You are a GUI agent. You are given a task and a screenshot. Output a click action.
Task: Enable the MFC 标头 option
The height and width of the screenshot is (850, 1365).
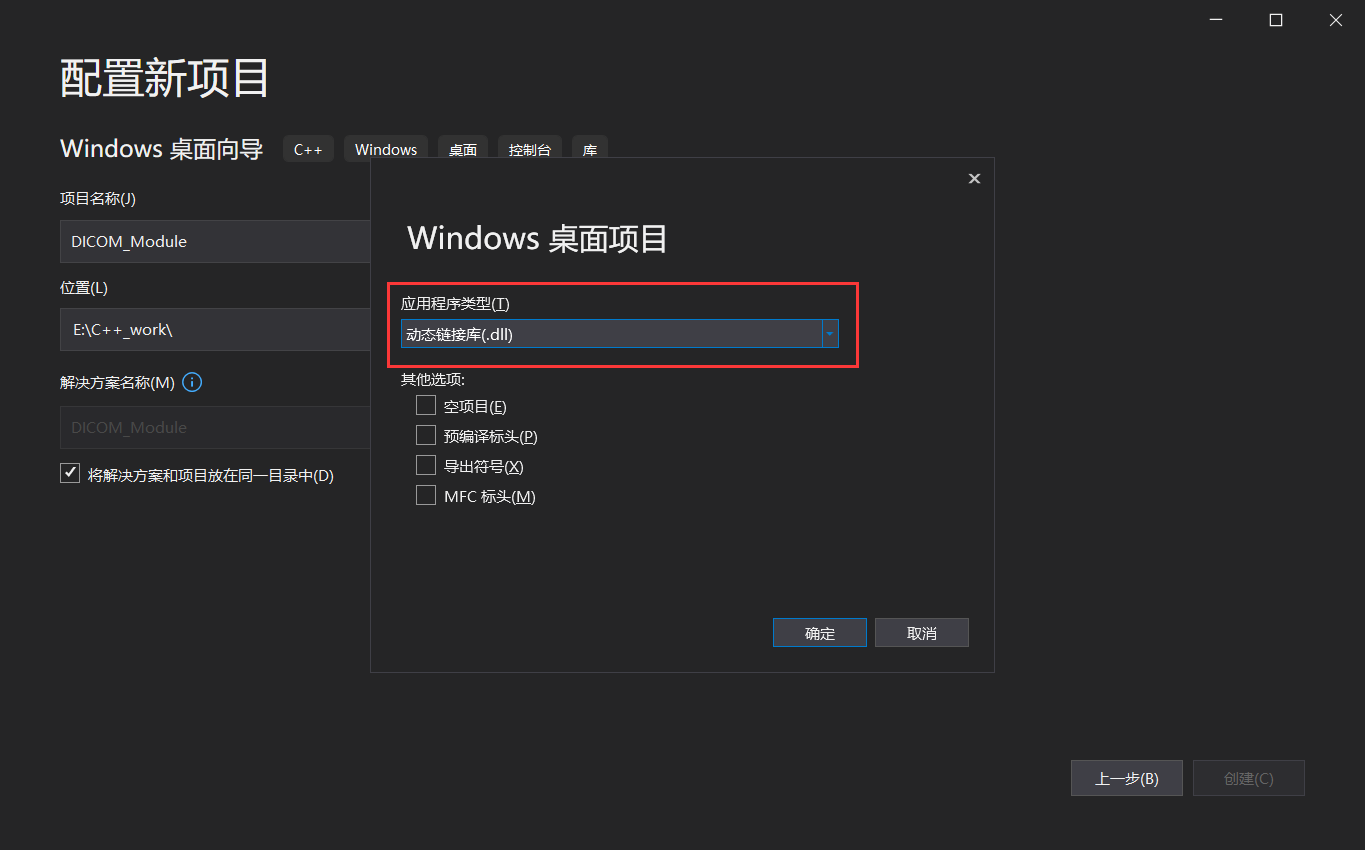tap(425, 495)
